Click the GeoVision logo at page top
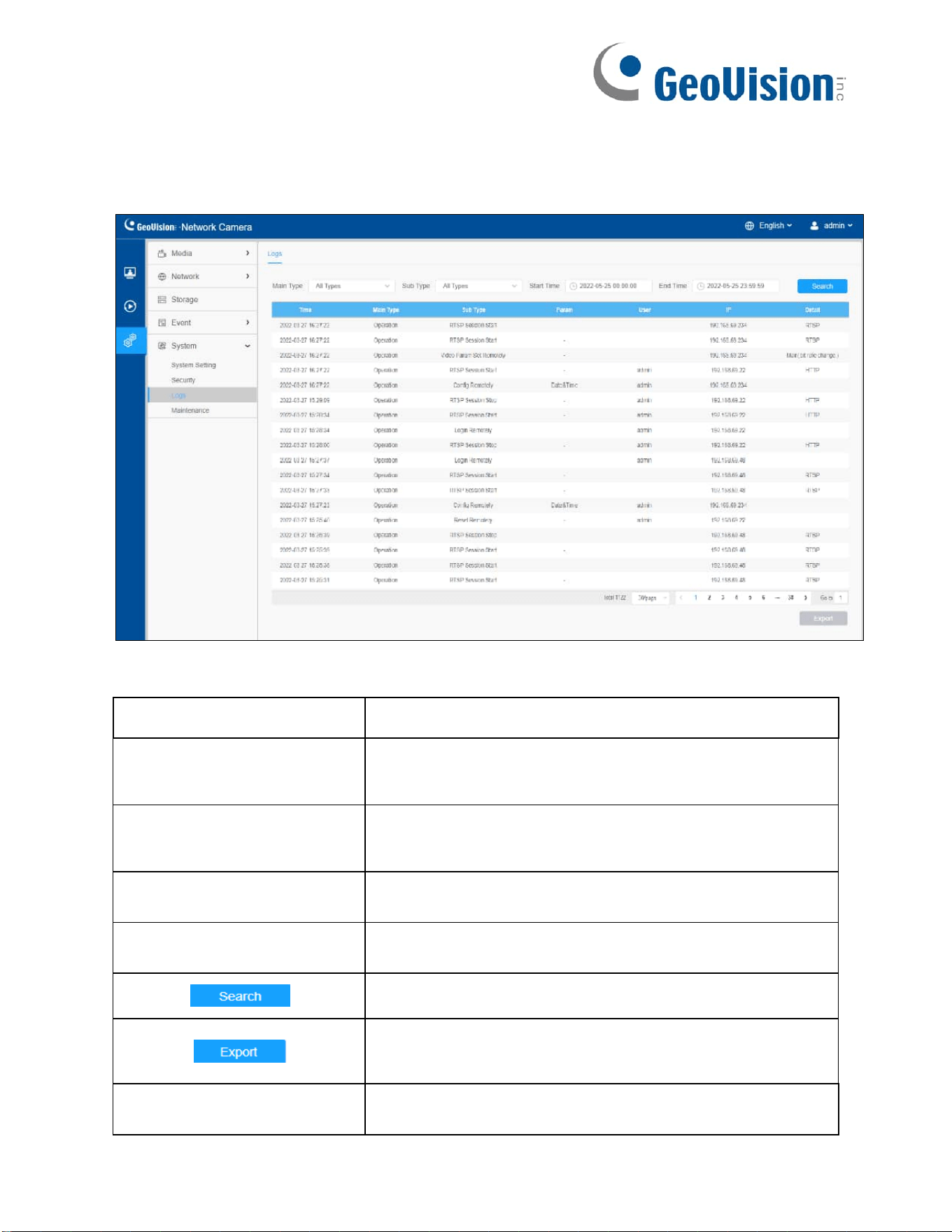Image resolution: width=952 pixels, height=1232 pixels. pyautogui.click(x=719, y=73)
